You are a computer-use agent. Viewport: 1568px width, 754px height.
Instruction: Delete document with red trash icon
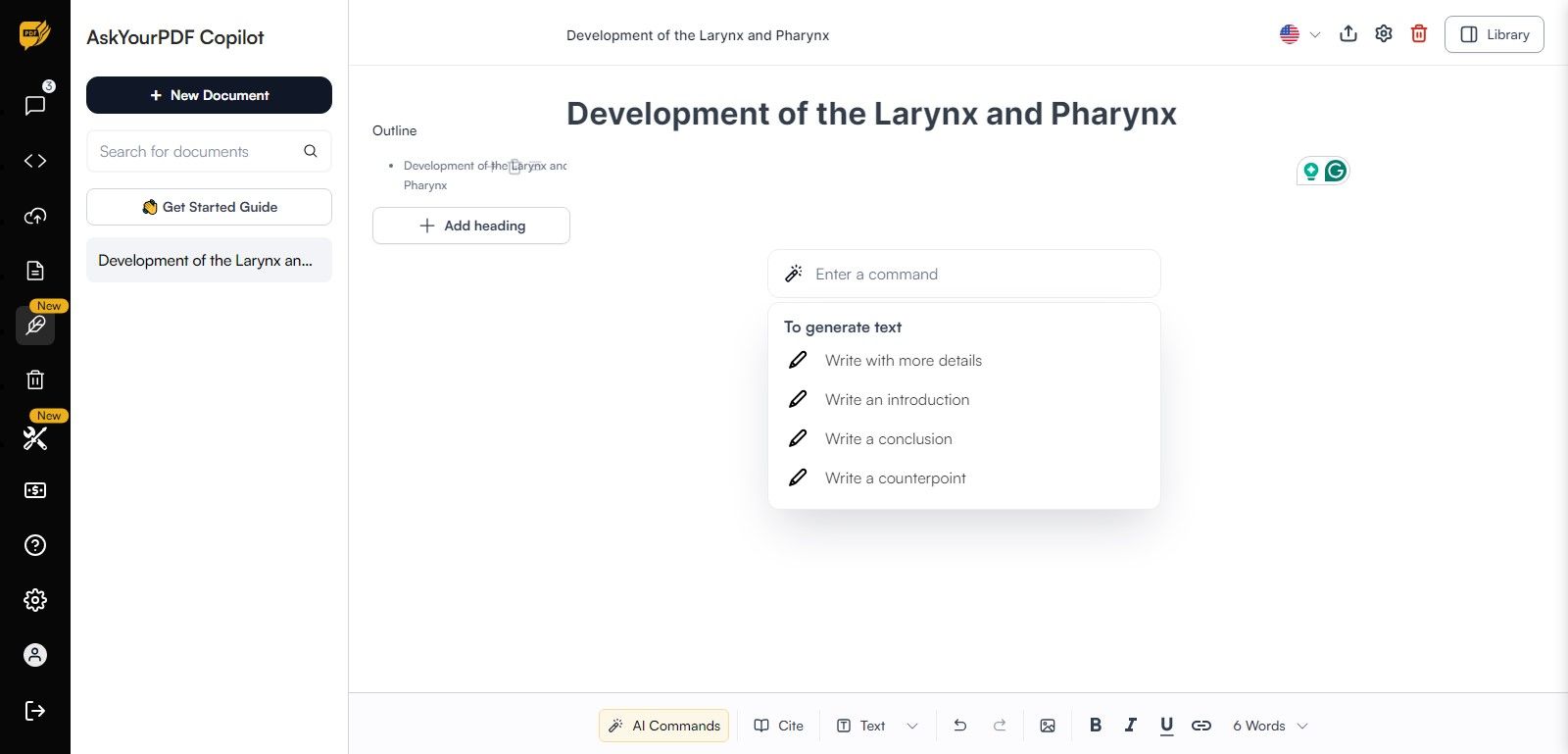pyautogui.click(x=1419, y=34)
